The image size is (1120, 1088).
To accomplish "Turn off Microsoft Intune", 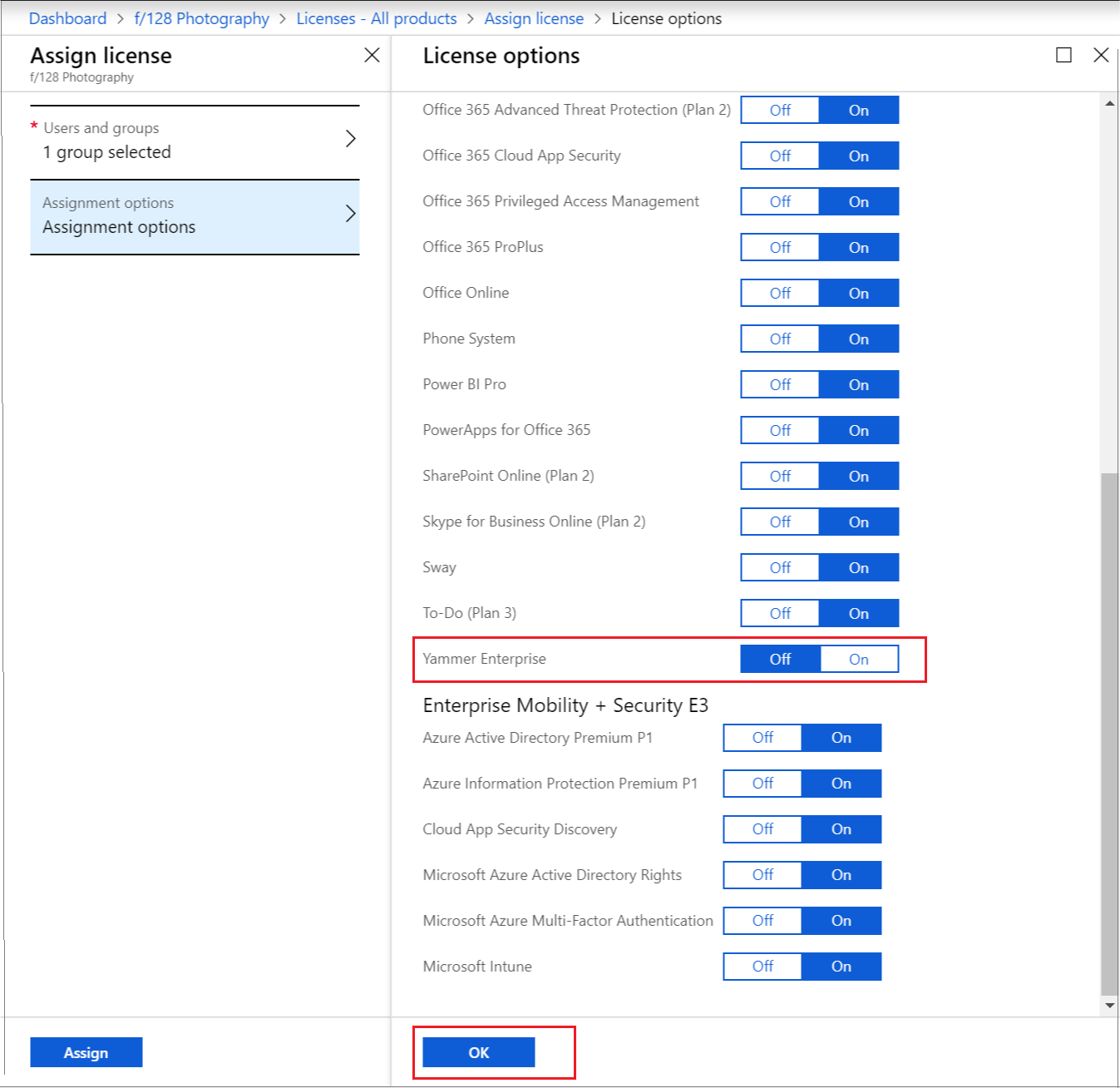I will click(x=762, y=966).
